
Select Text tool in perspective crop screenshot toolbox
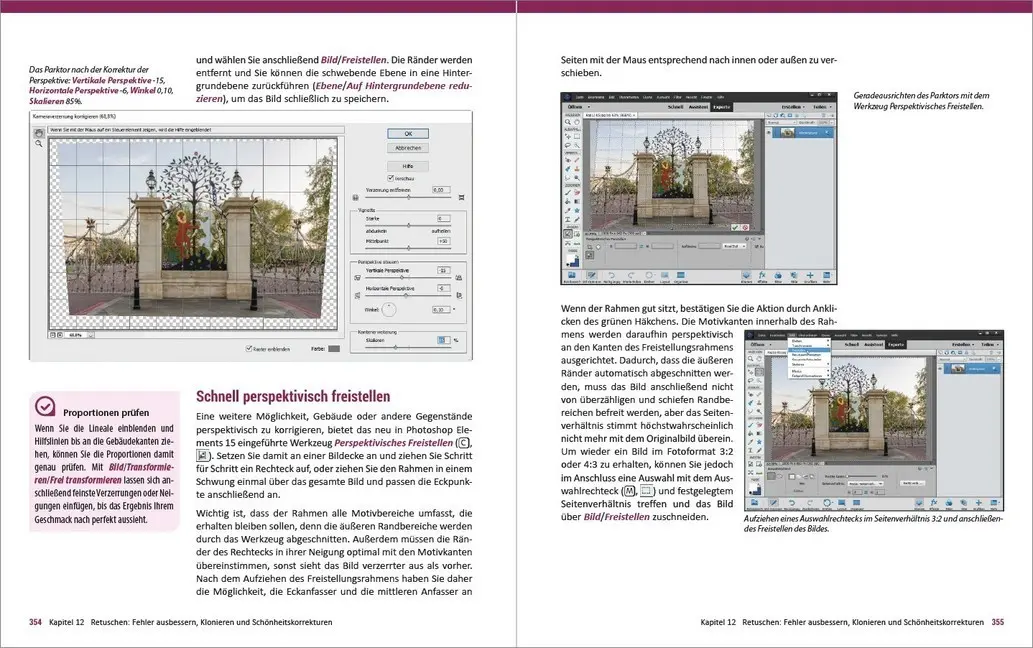tap(567, 219)
